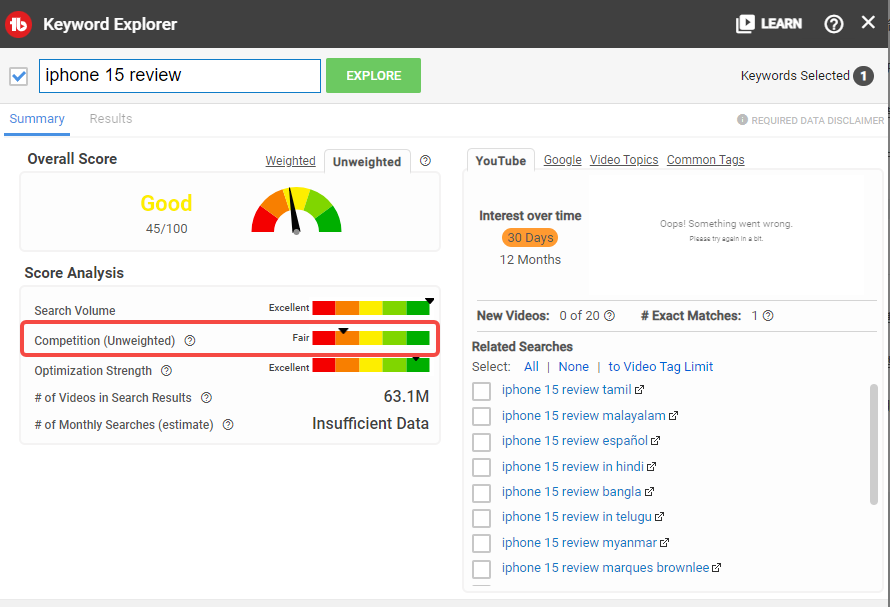Check the iphone 15 review español box
Screen dimensions: 890x607
(481, 442)
